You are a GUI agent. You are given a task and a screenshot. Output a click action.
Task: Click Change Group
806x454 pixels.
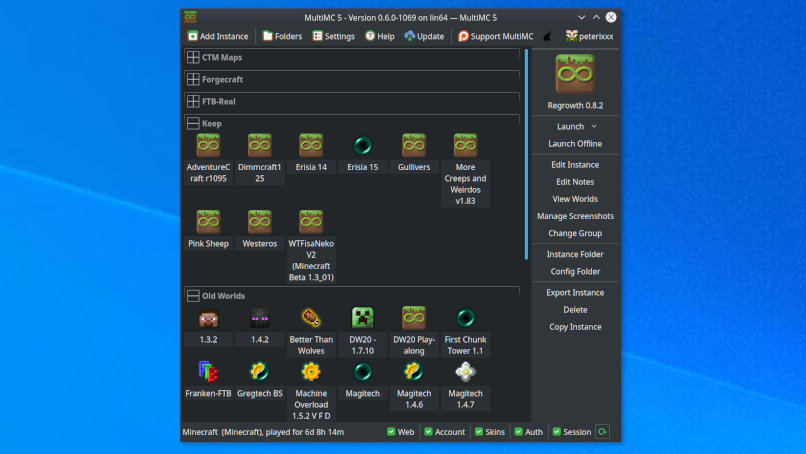click(x=575, y=233)
